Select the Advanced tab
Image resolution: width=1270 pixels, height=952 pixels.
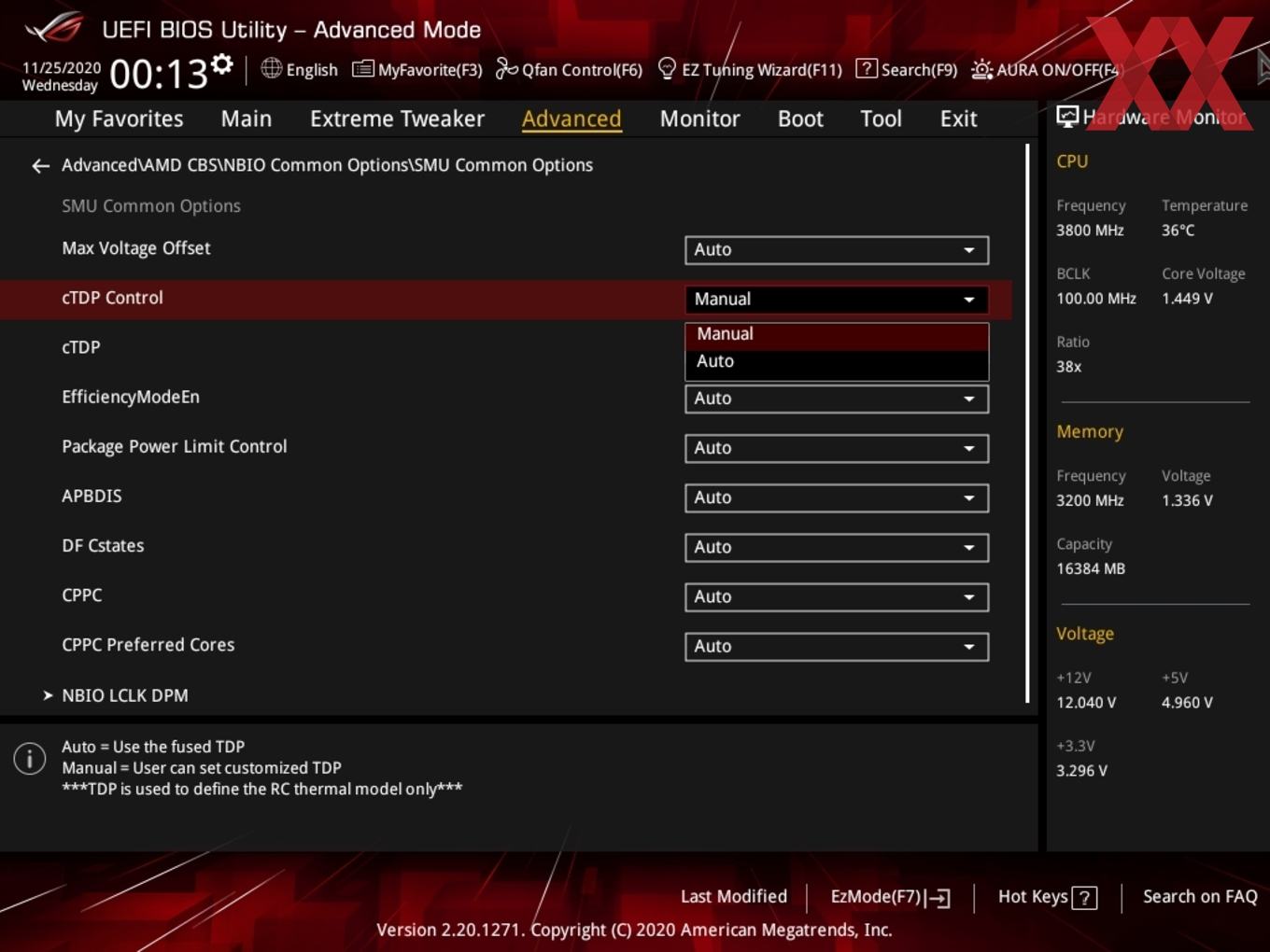(571, 119)
